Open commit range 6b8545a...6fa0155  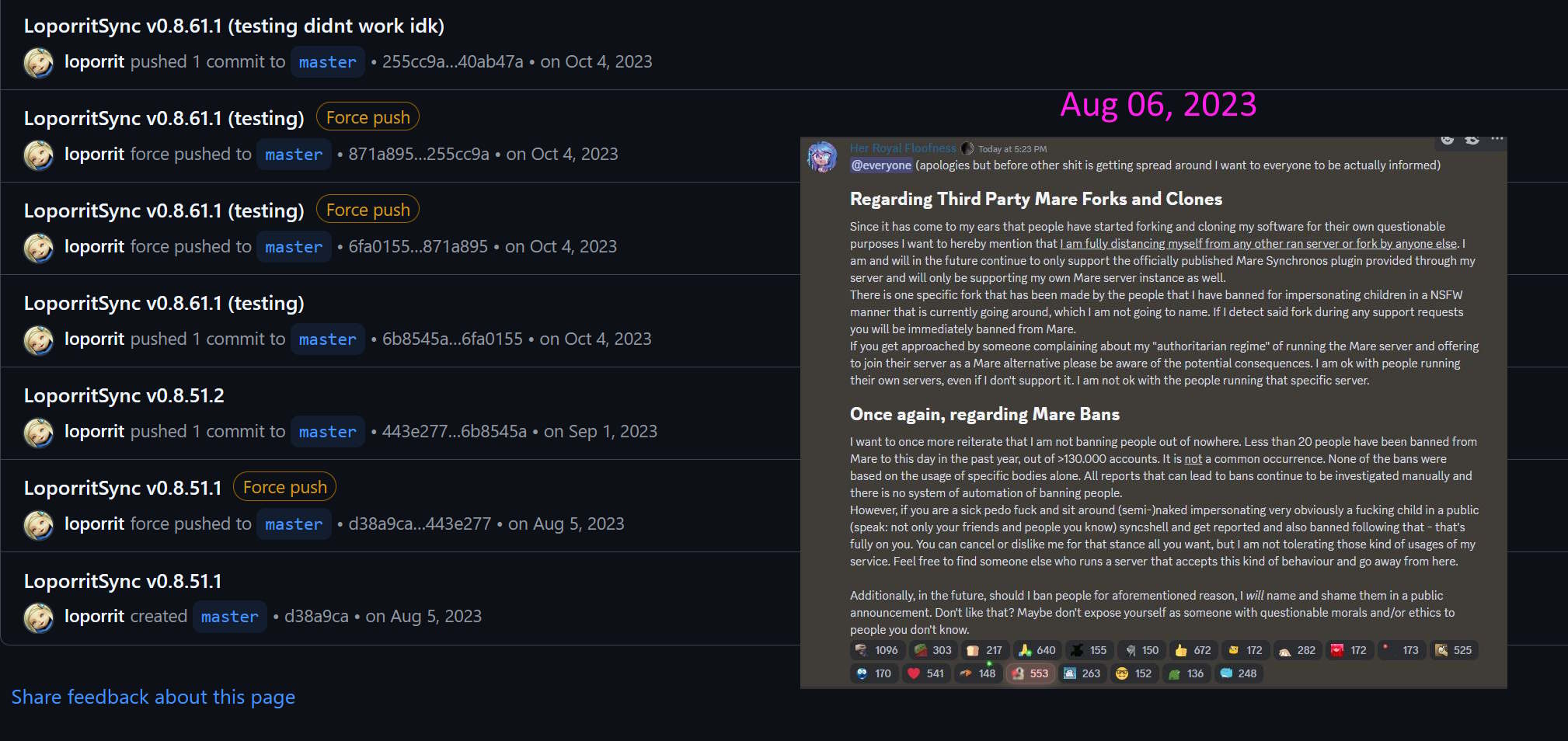(x=452, y=339)
